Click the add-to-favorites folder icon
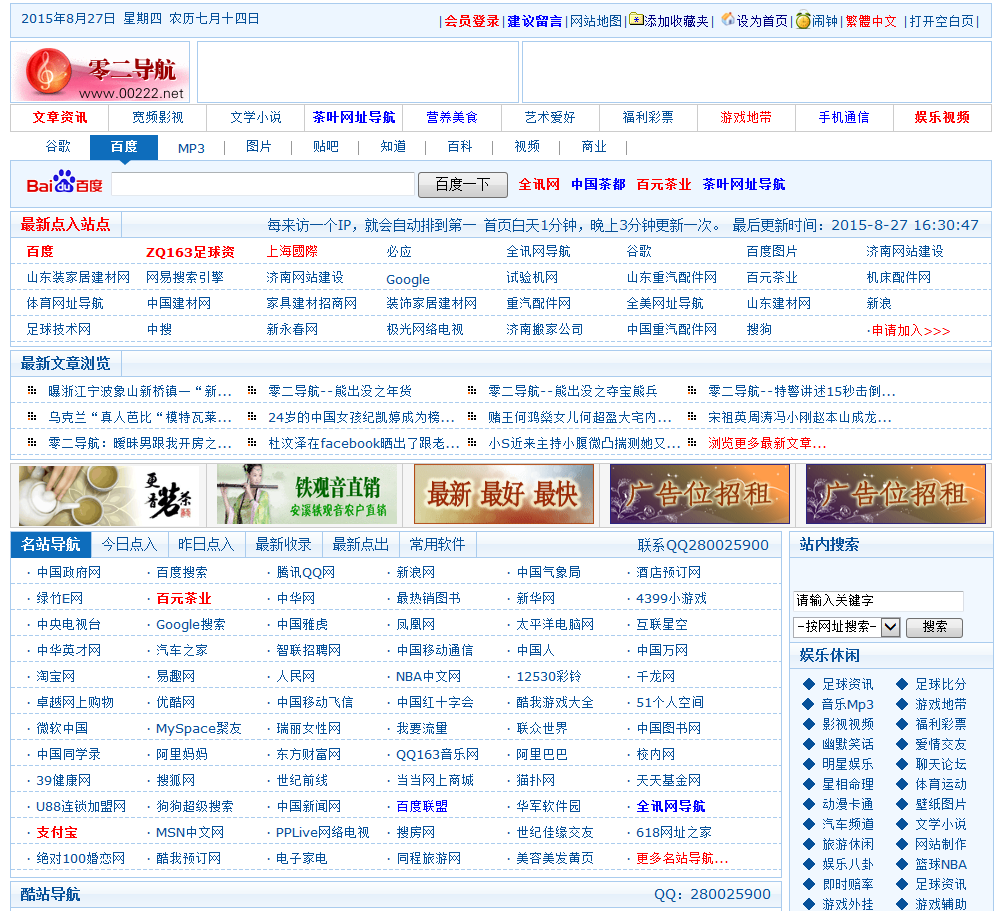 pyautogui.click(x=636, y=19)
